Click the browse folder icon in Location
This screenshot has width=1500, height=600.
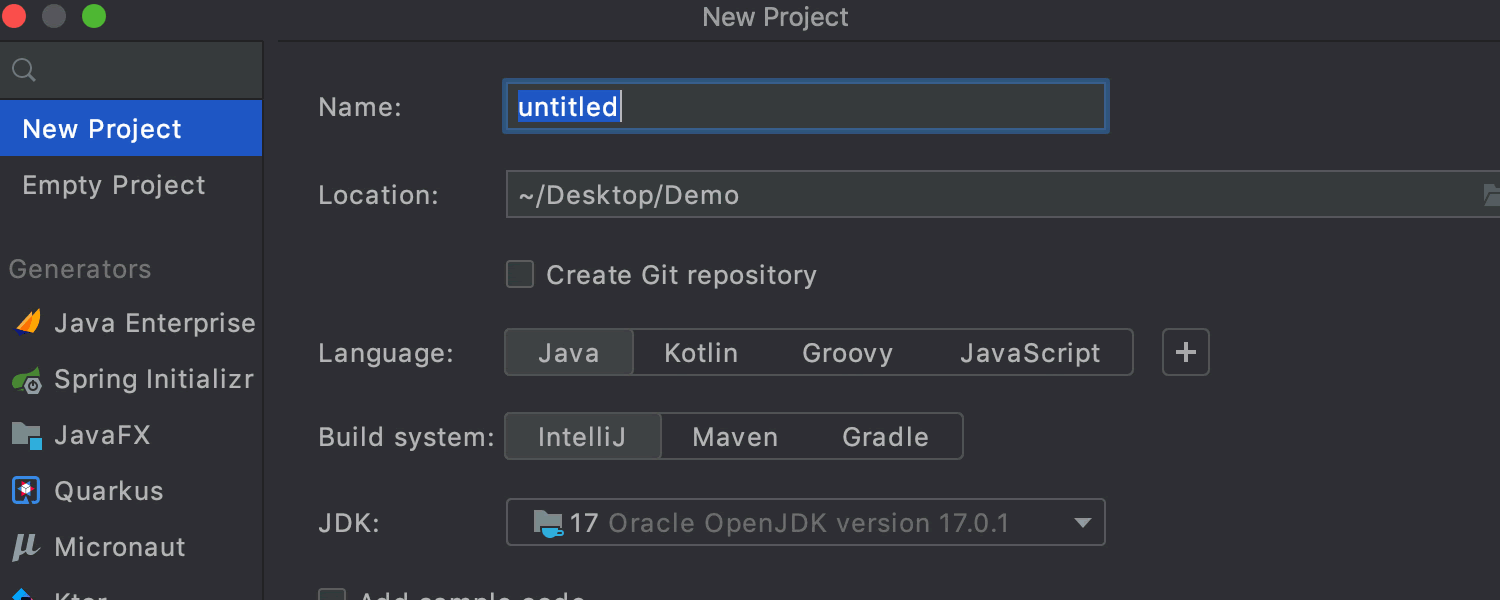(1490, 195)
